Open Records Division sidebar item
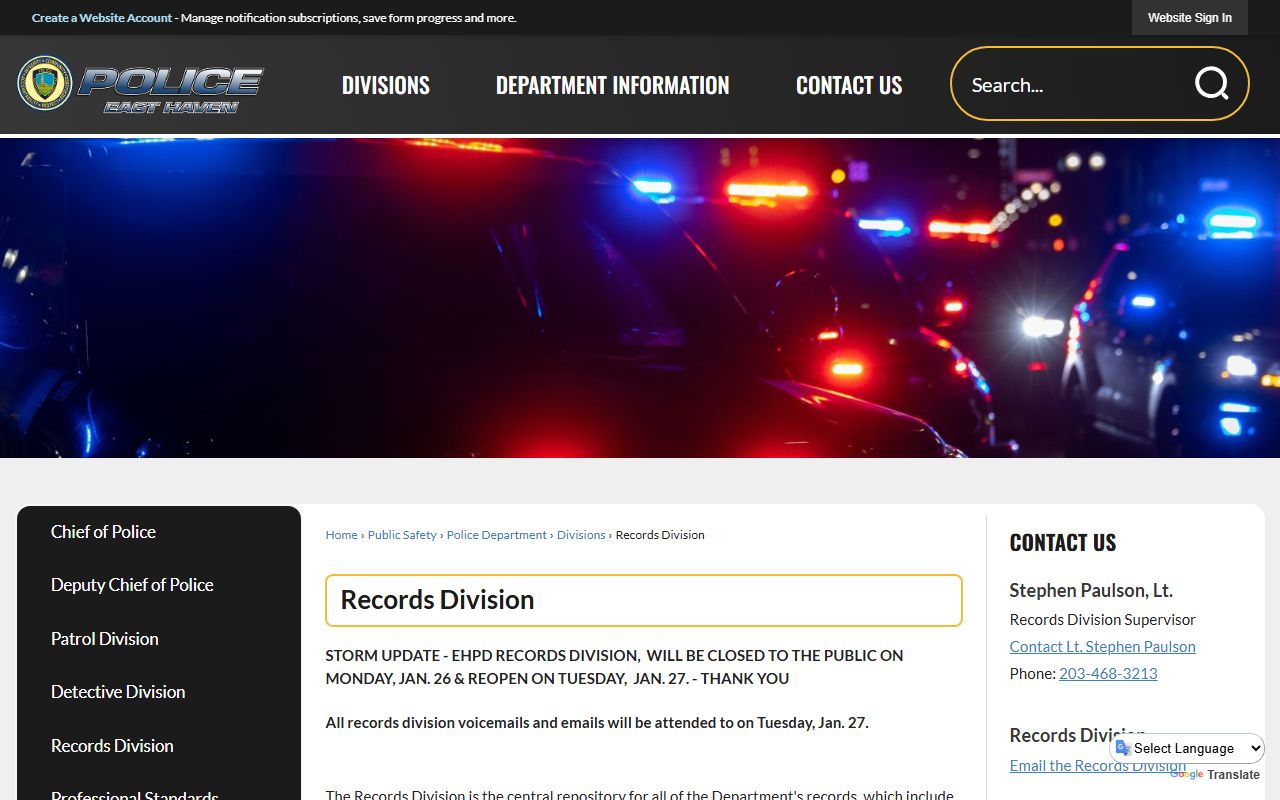Screen dimensions: 1280x800 [x=112, y=746]
